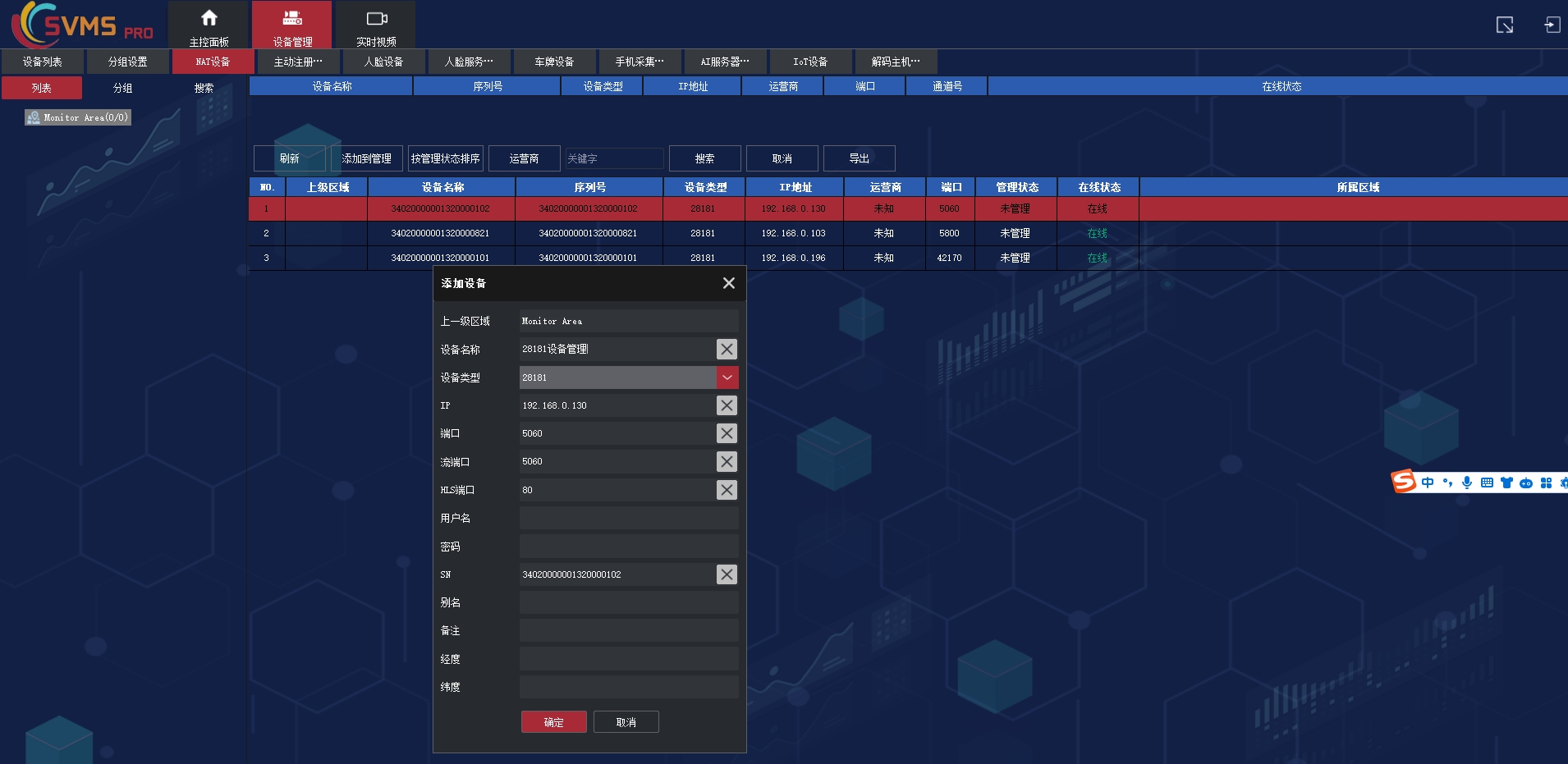Image resolution: width=1568 pixels, height=764 pixels.
Task: Click the 添加到管理 button
Action: coord(366,158)
